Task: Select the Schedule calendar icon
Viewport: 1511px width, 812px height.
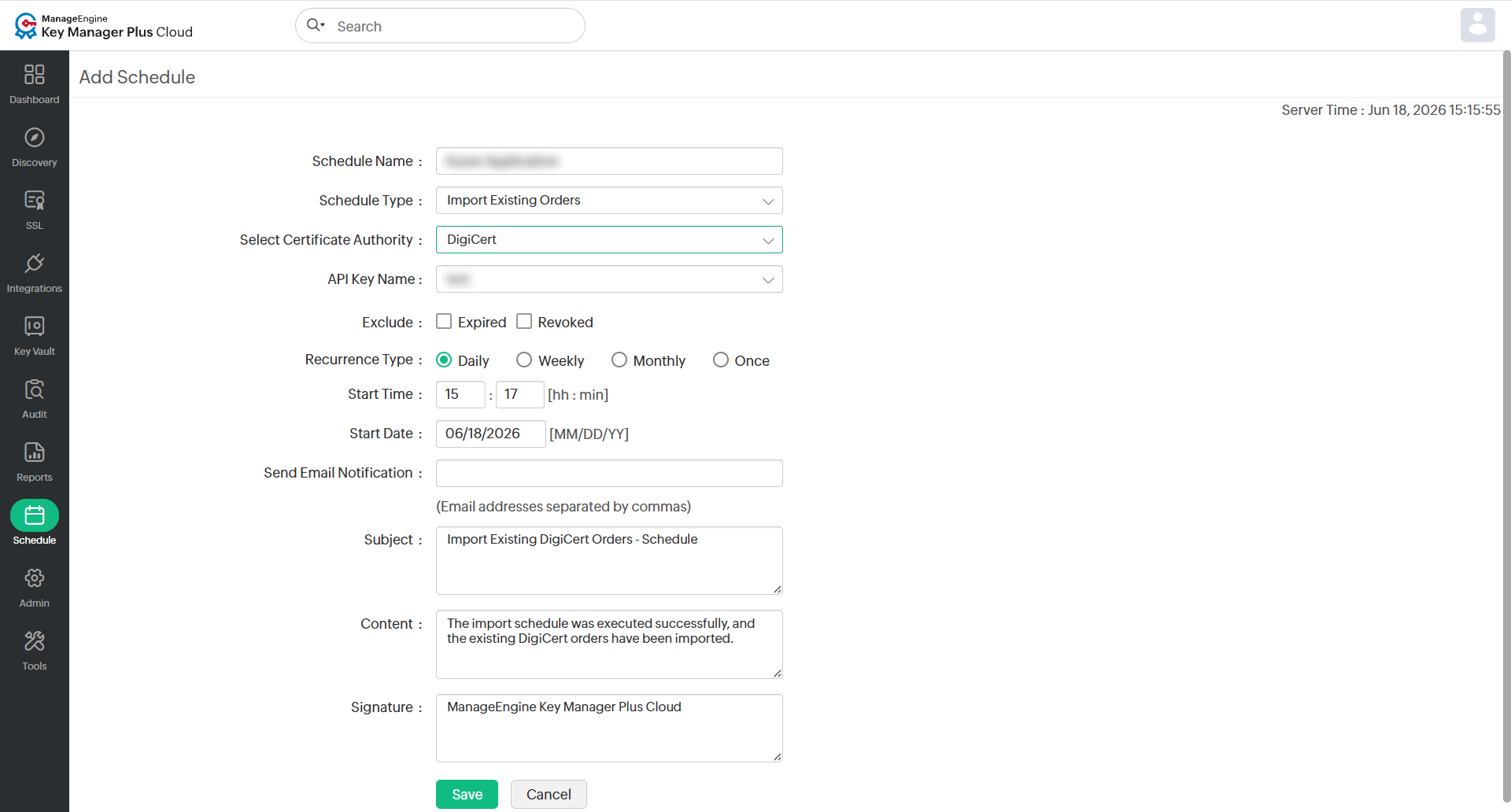Action: click(34, 515)
